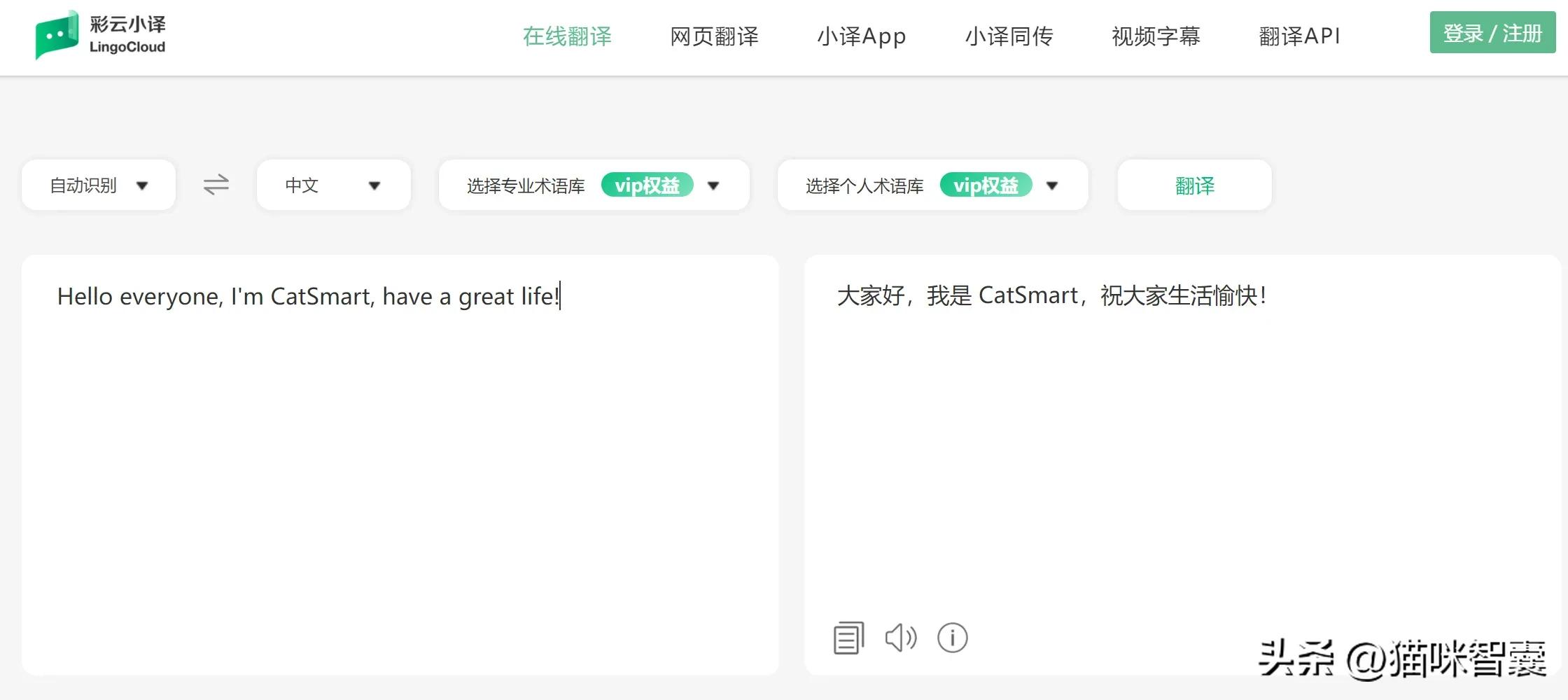The width and height of the screenshot is (1568, 700).
Task: Expand the 选择专业术语库 dropdown
Action: pos(594,185)
